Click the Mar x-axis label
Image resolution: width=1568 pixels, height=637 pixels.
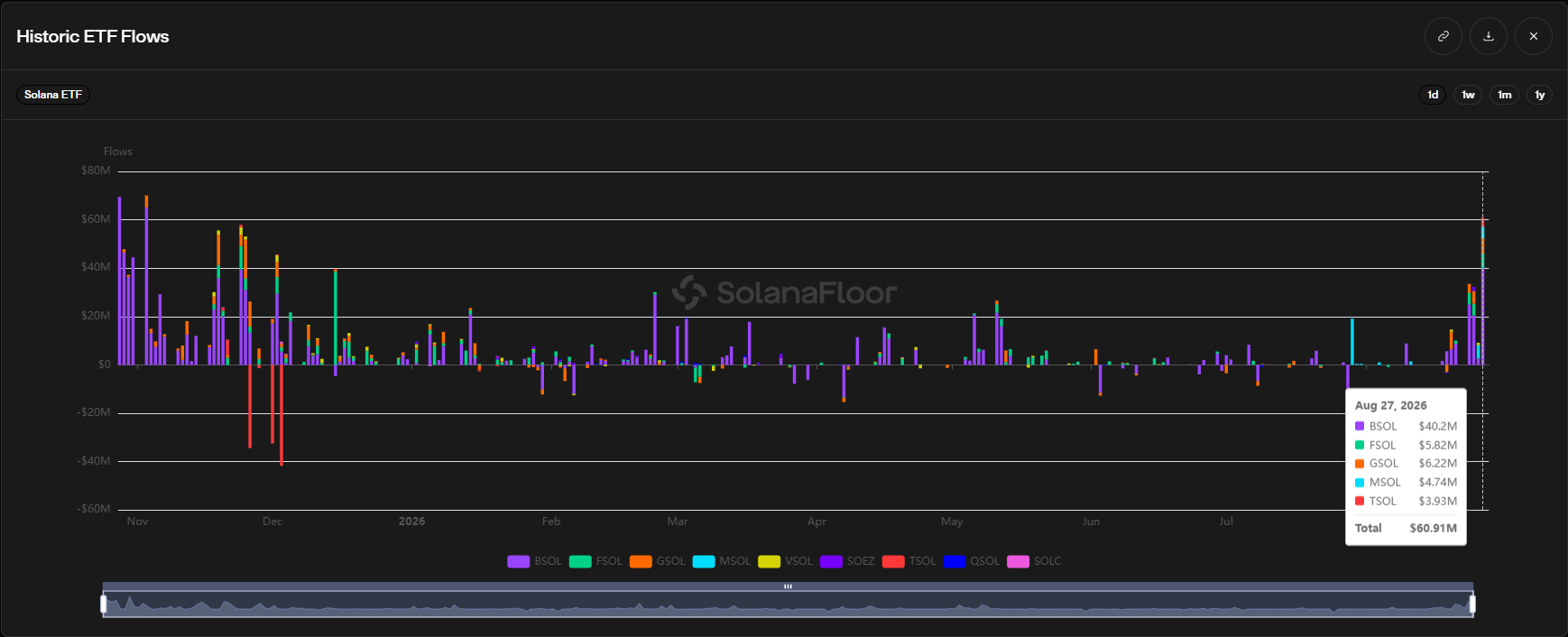tap(678, 522)
